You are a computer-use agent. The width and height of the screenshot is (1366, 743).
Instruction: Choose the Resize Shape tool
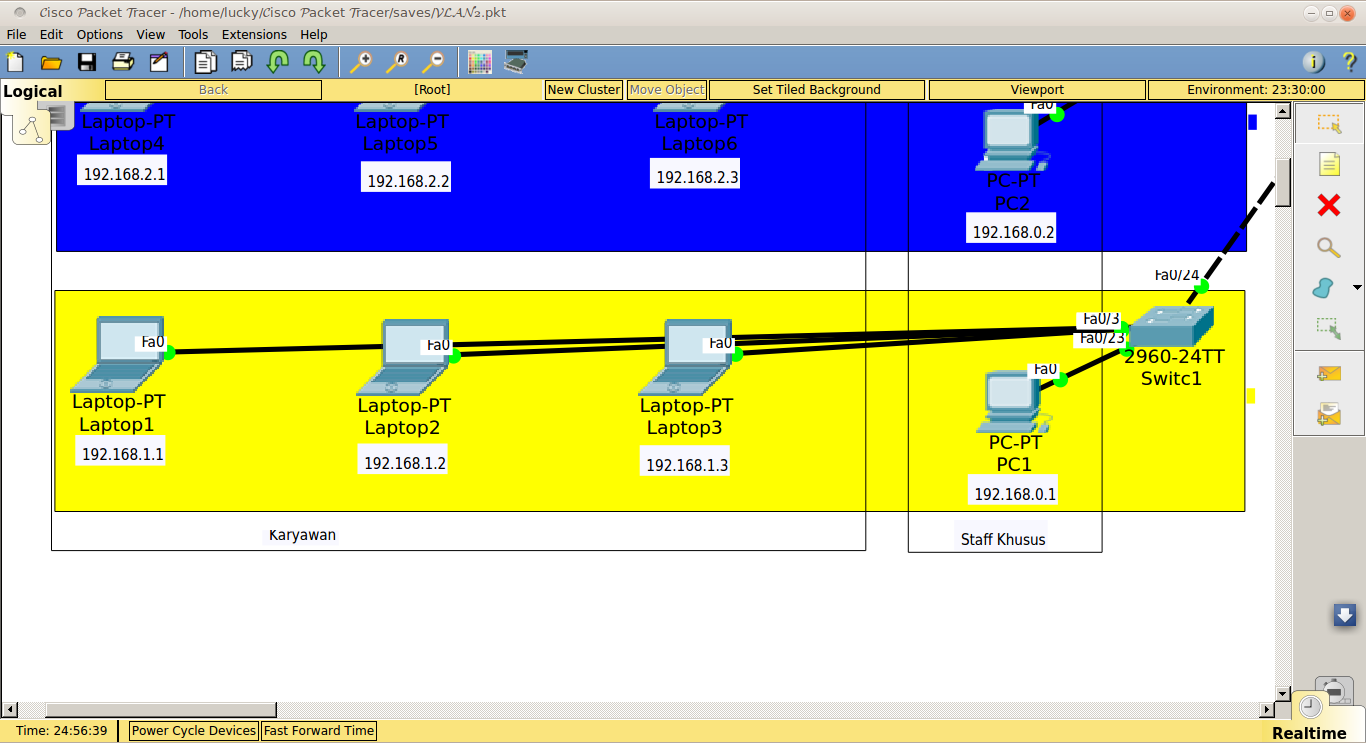1328,327
